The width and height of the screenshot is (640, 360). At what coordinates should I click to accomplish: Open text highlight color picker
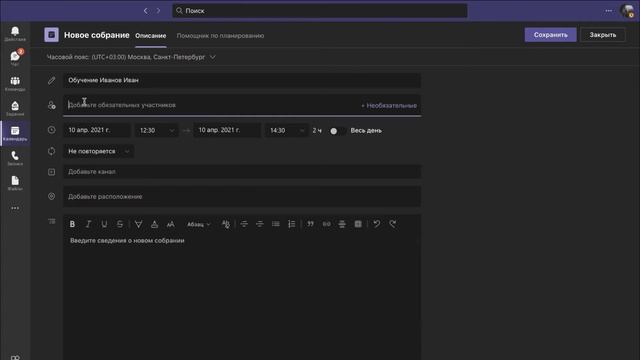click(138, 224)
